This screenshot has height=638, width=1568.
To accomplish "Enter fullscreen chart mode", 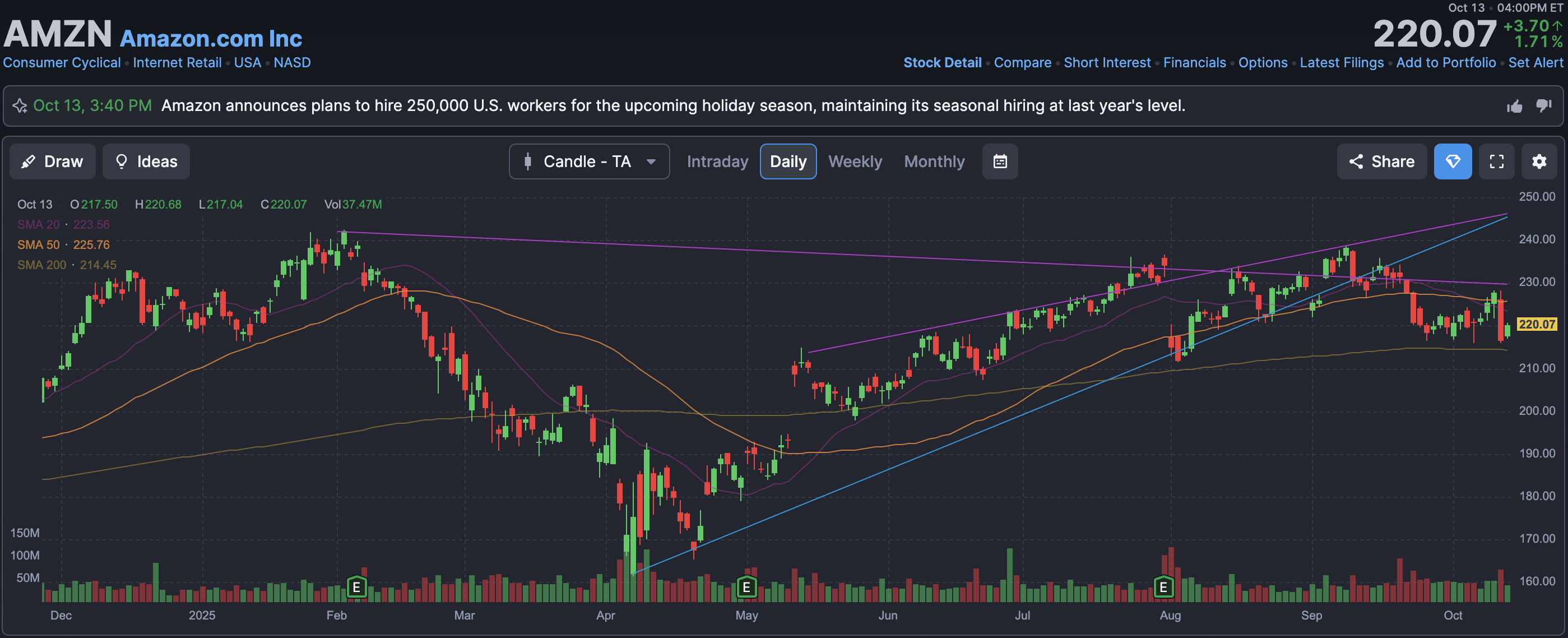I will 1496,161.
